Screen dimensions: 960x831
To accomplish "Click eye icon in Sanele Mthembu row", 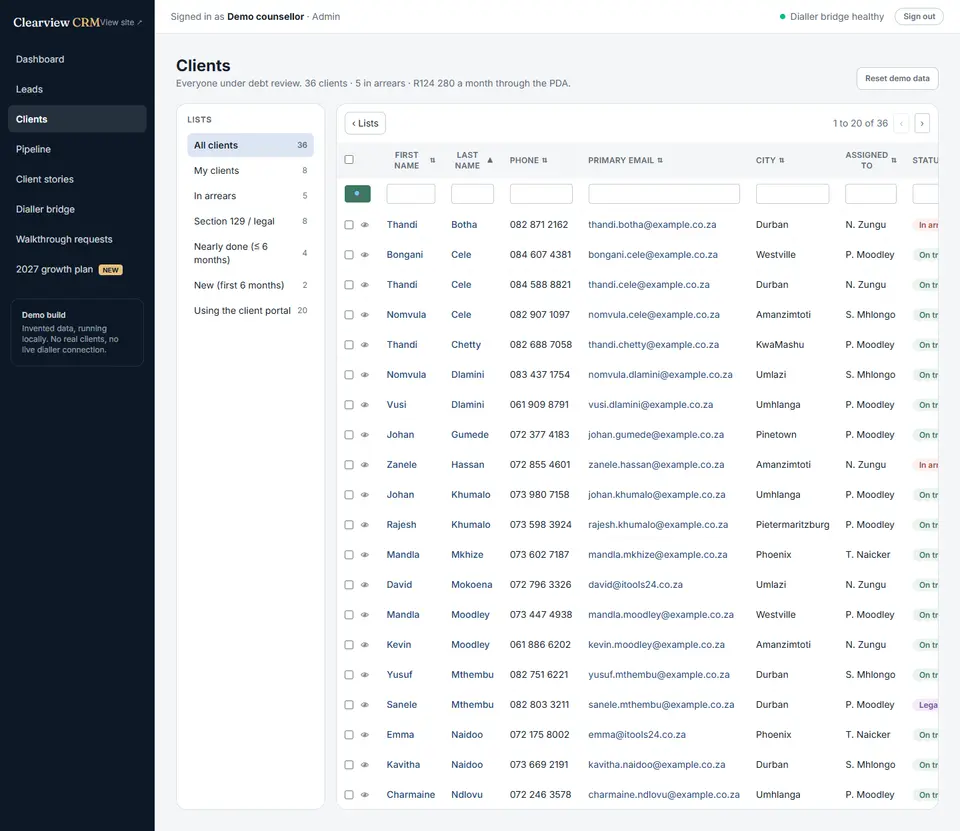I will coord(365,705).
